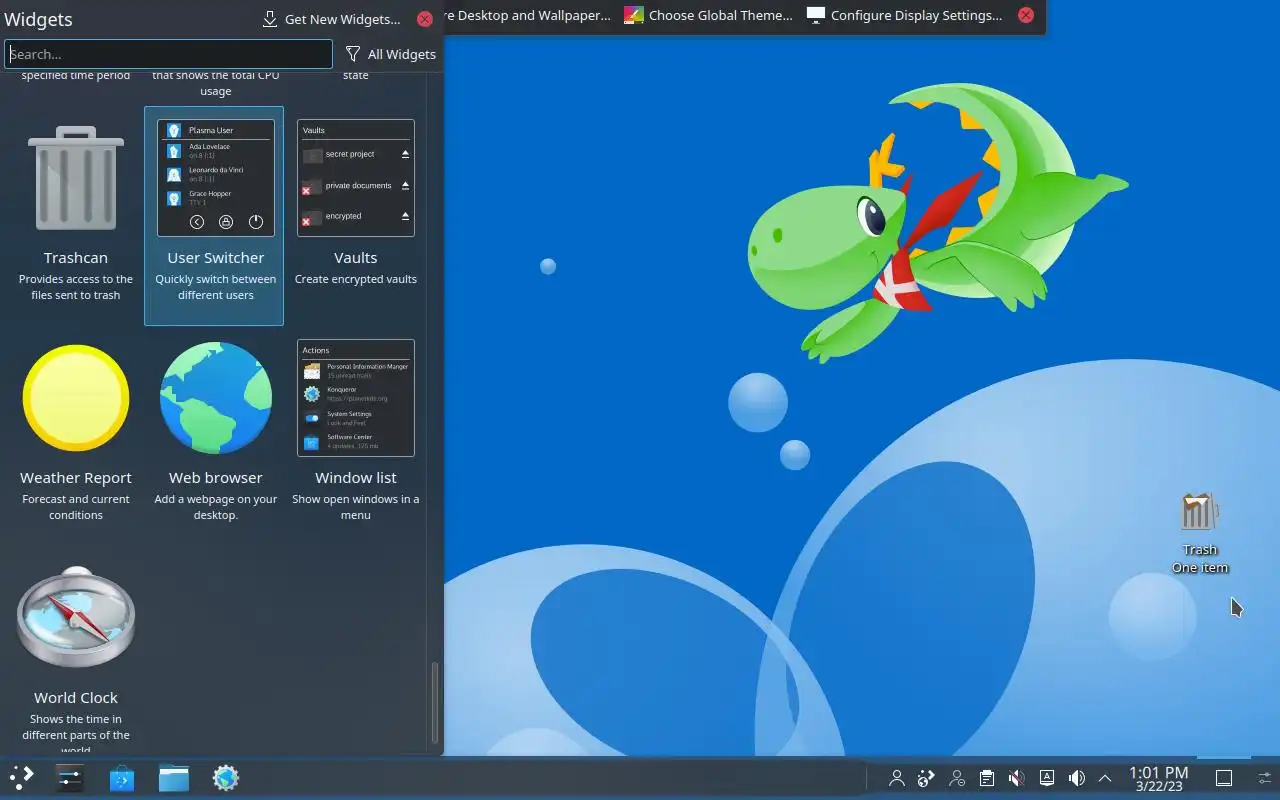This screenshot has width=1280, height=800.
Task: Click the globe-with-arrow tray icon
Action: coord(927,778)
